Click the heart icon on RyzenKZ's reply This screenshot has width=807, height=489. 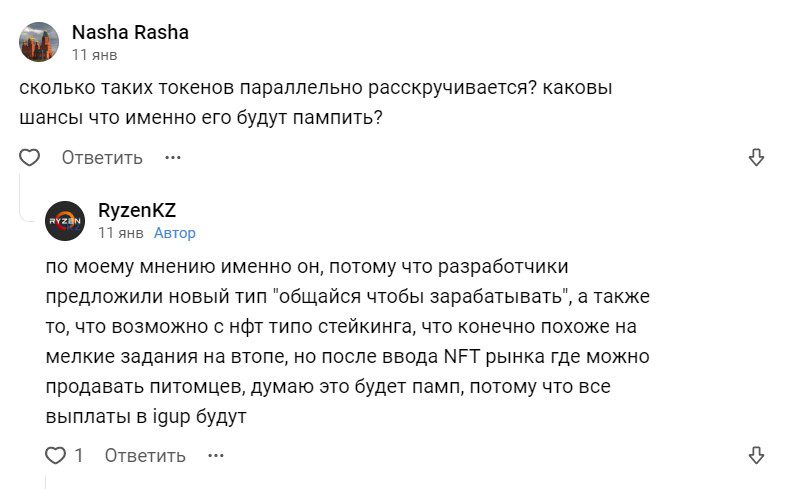point(56,456)
